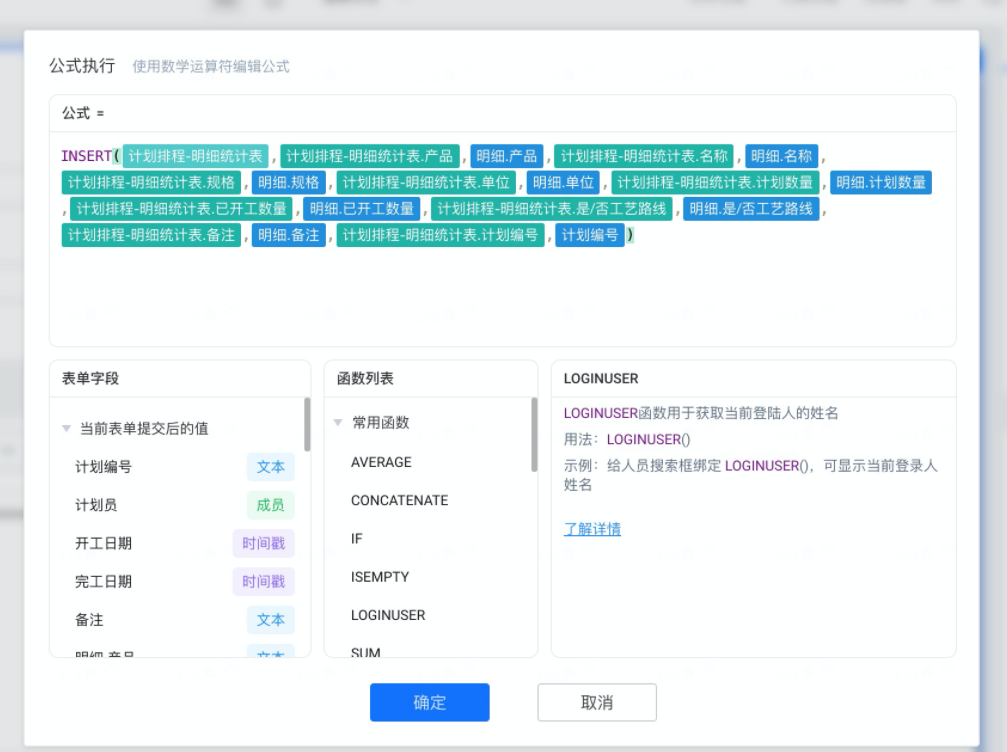Collapse the 当前表单提交后的值 tree group
The height and width of the screenshot is (752, 1007).
66,428
